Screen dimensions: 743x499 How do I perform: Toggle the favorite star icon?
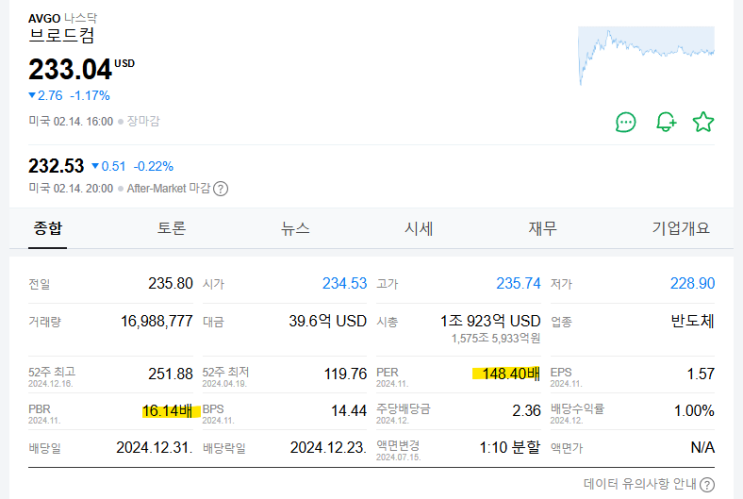[x=704, y=122]
